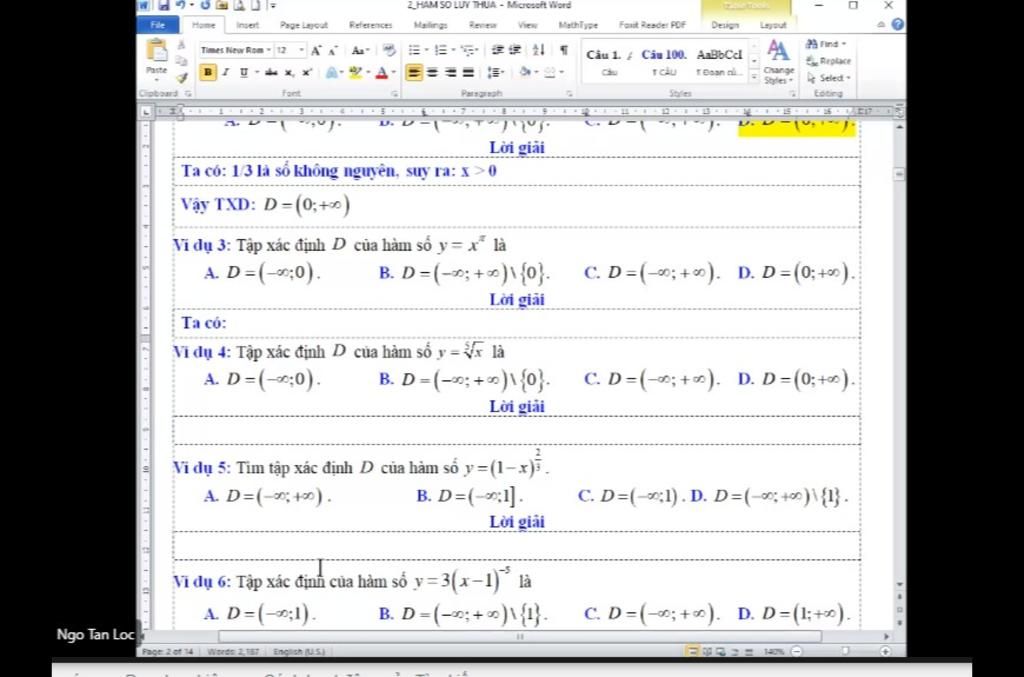Click the Justify alignment icon

click(x=468, y=72)
